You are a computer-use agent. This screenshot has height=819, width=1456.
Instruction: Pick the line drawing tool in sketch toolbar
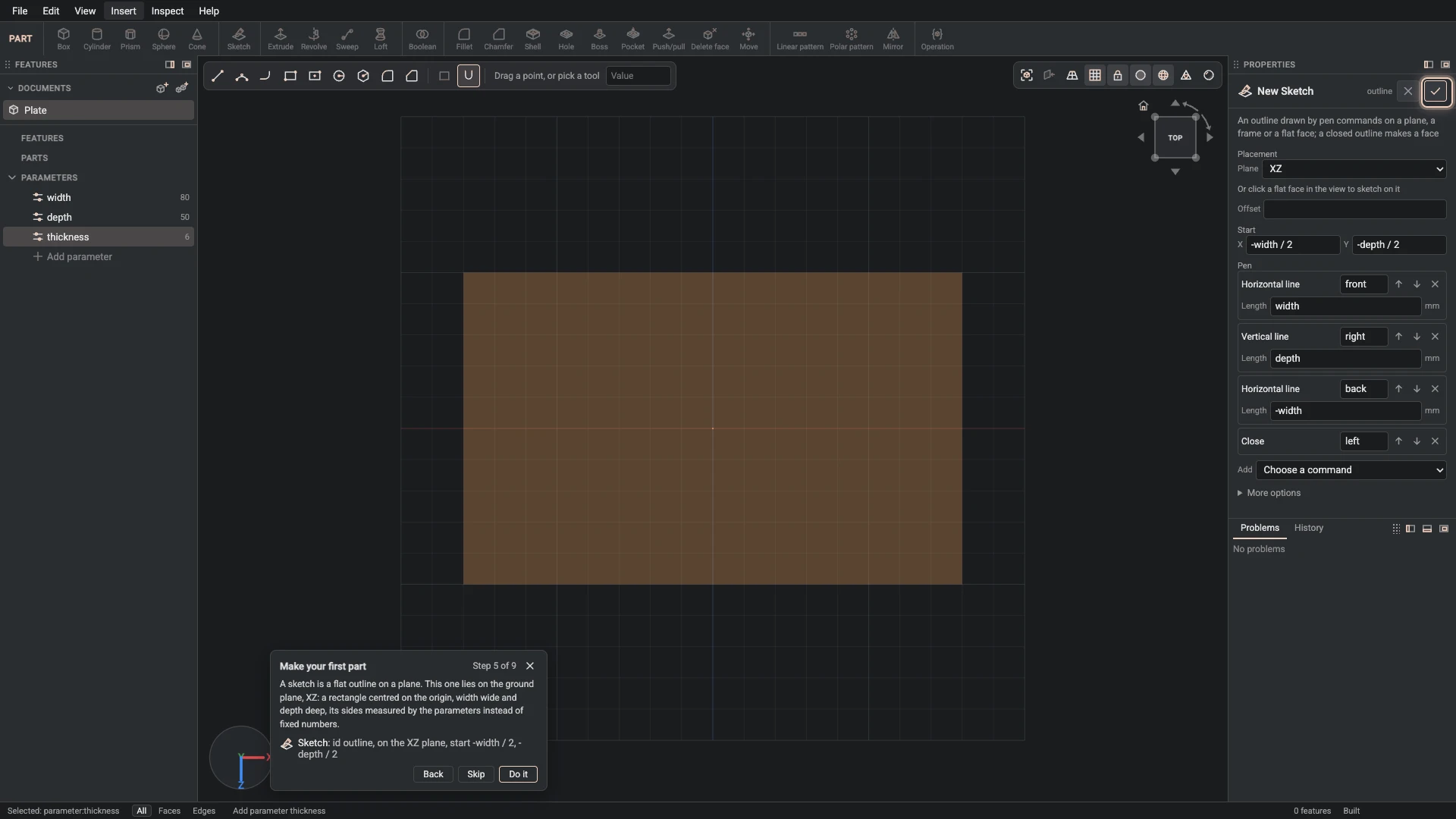[218, 76]
